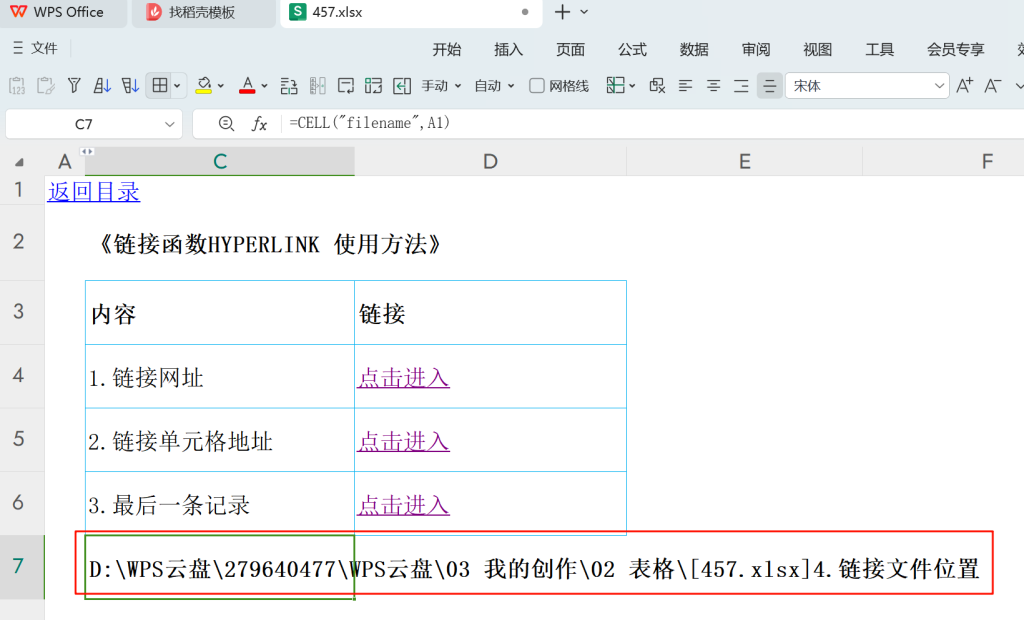Align text left
Screen dimensions: 1024x620
coord(685,86)
